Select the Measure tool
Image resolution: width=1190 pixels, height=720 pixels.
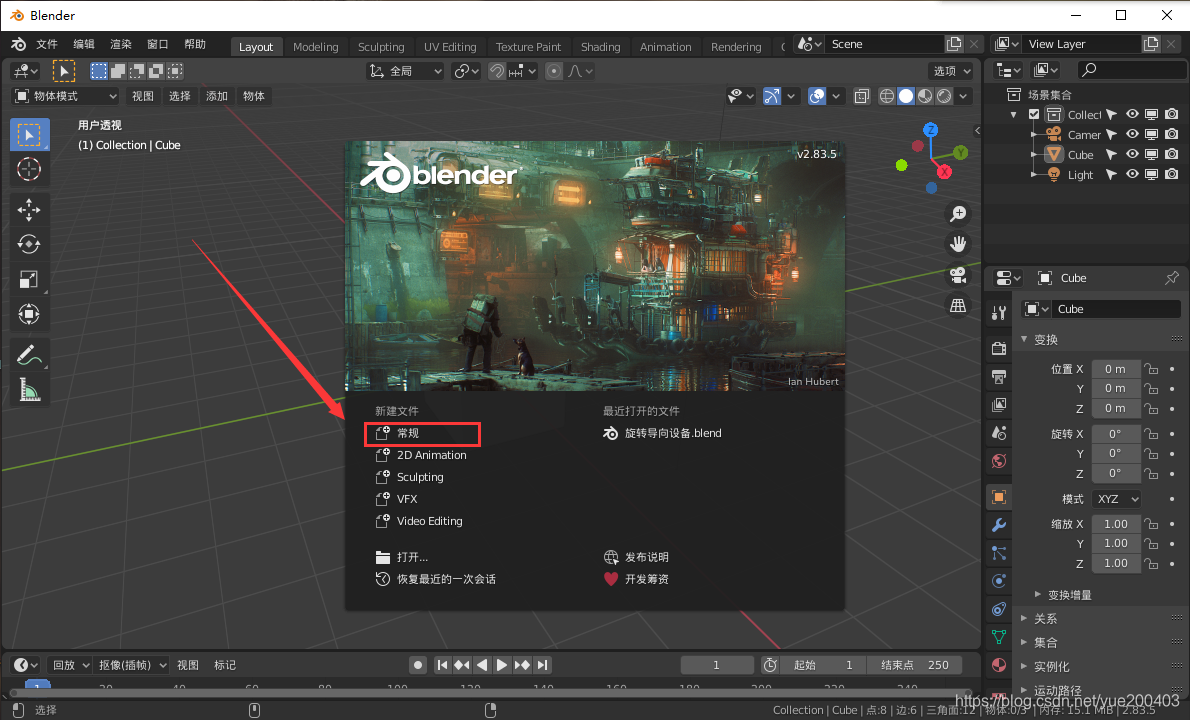pos(29,390)
